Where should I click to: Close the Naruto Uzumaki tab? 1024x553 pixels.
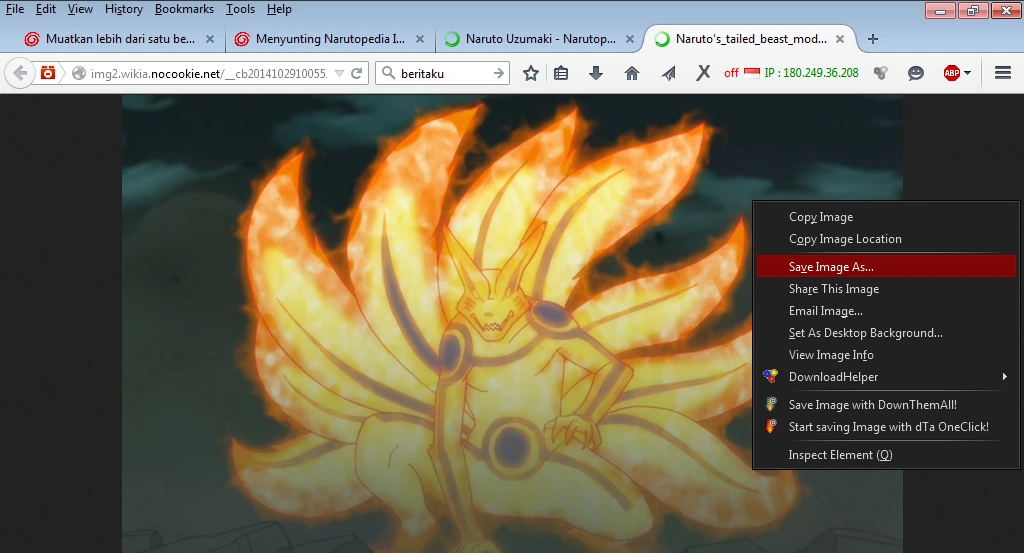[630, 39]
